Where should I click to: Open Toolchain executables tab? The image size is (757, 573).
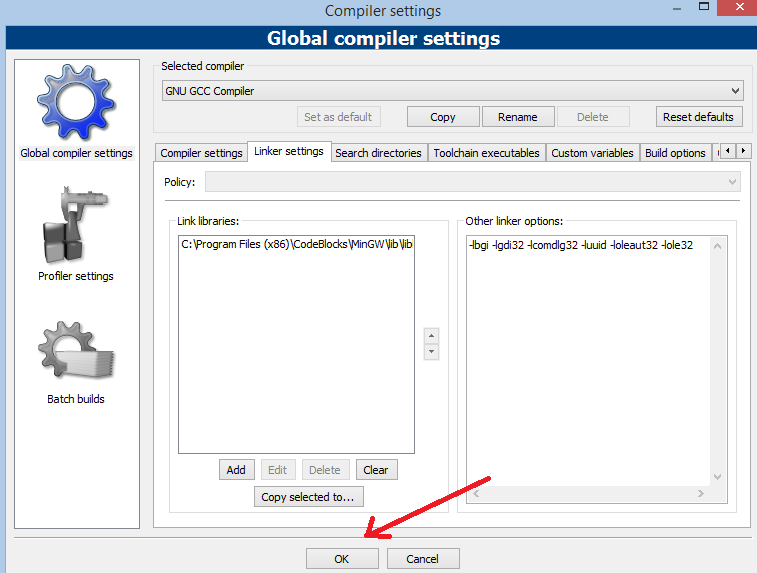pyautogui.click(x=487, y=153)
